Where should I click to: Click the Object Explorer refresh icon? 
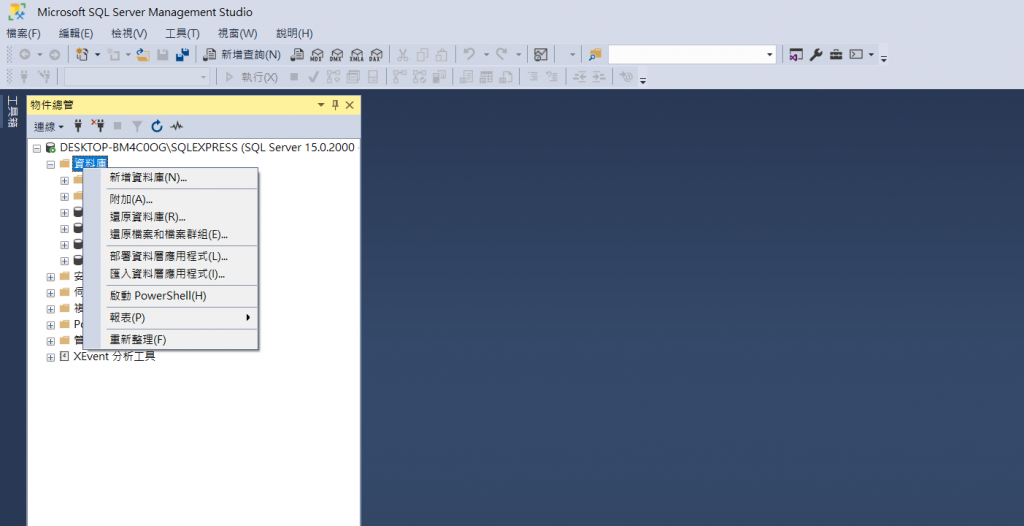(157, 126)
